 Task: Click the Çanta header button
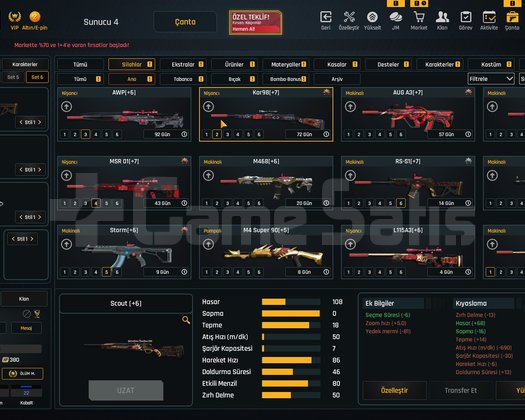tap(185, 22)
